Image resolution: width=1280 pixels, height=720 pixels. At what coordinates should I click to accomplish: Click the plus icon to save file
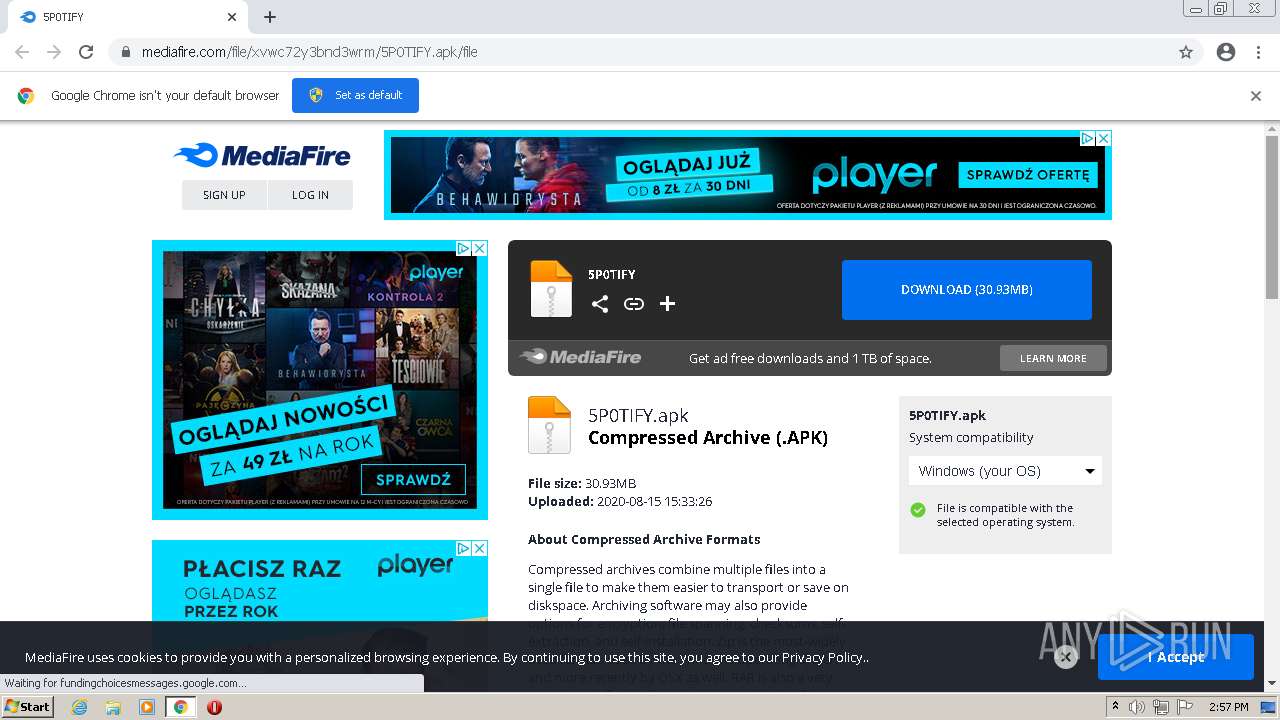(x=668, y=304)
